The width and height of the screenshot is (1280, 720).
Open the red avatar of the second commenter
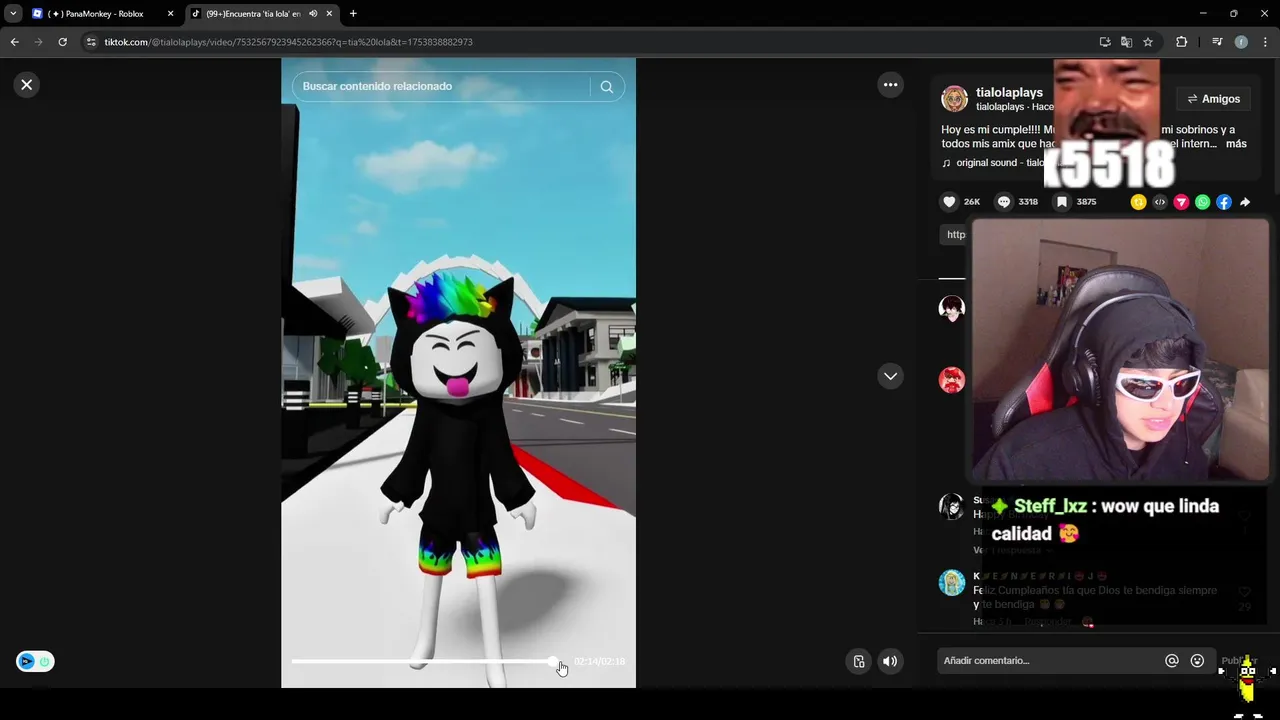pos(951,380)
